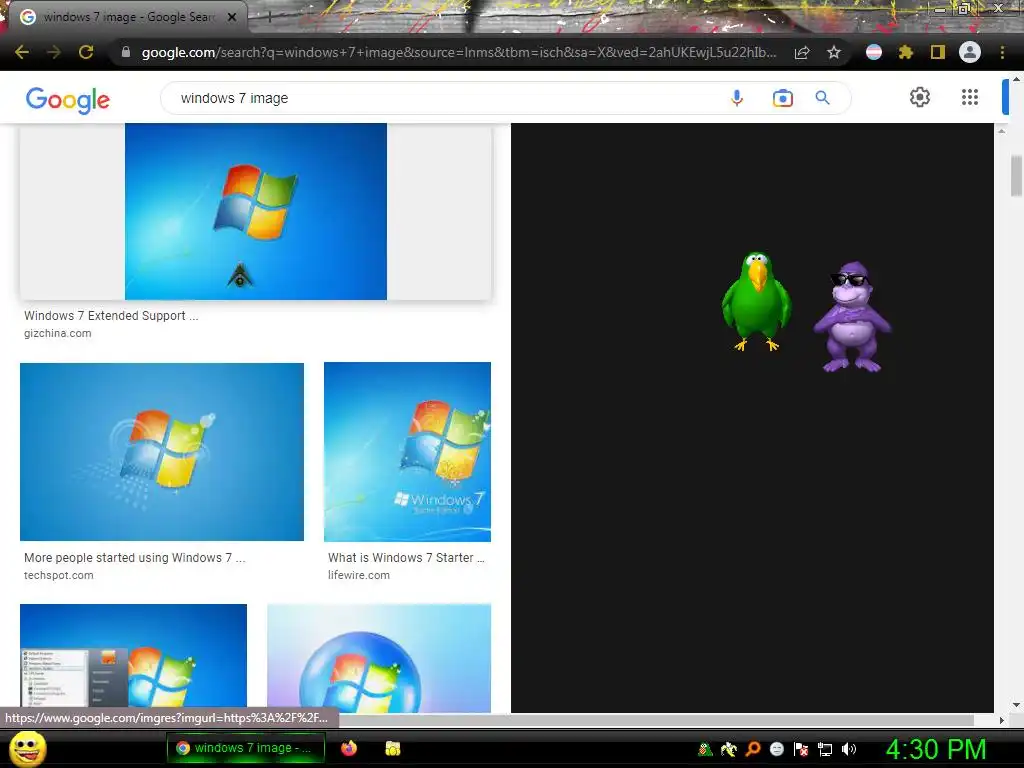Open the techspot Windows 7 wallpaper thumbnail

(162, 452)
